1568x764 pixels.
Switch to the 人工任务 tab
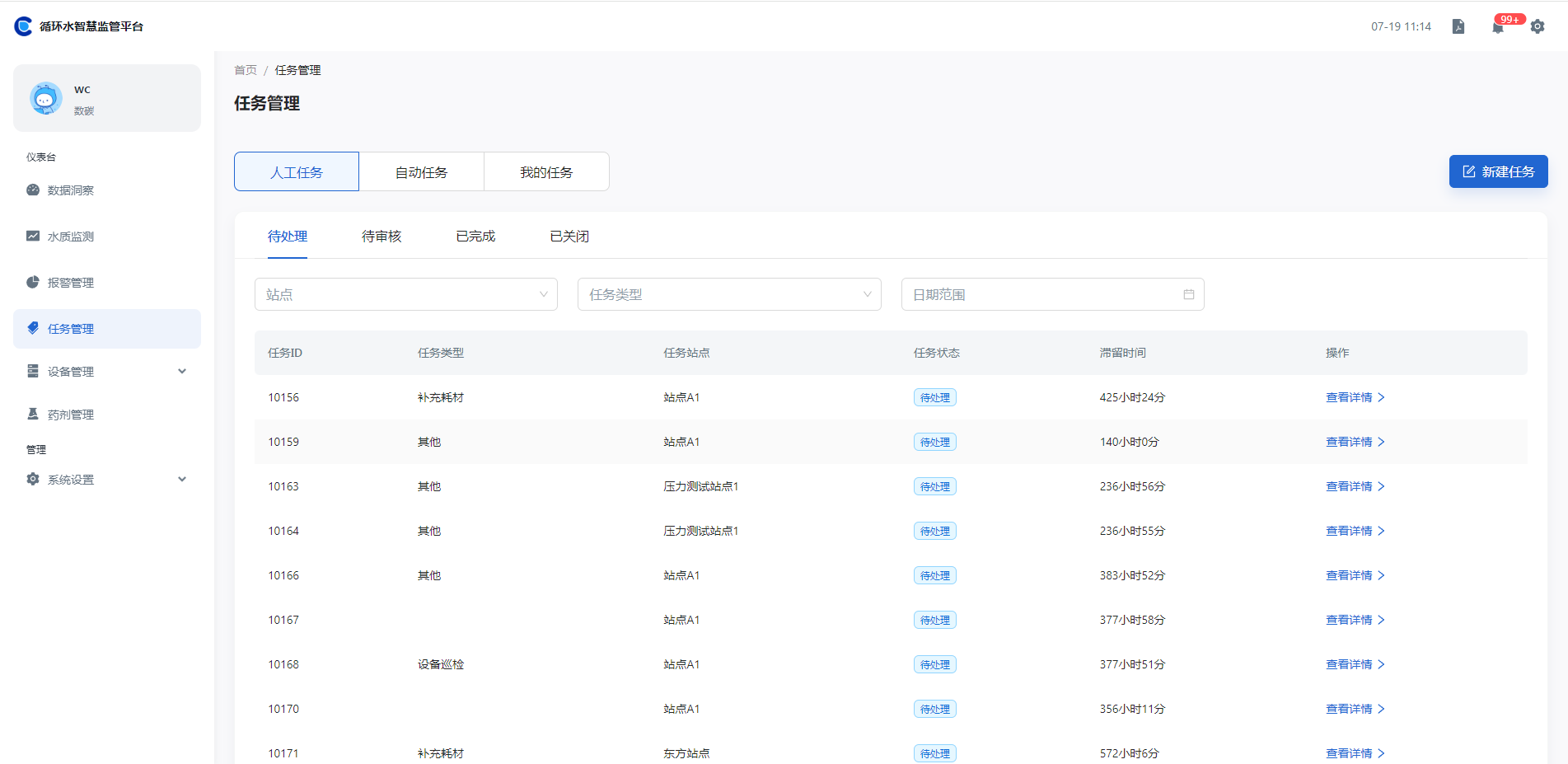point(297,171)
